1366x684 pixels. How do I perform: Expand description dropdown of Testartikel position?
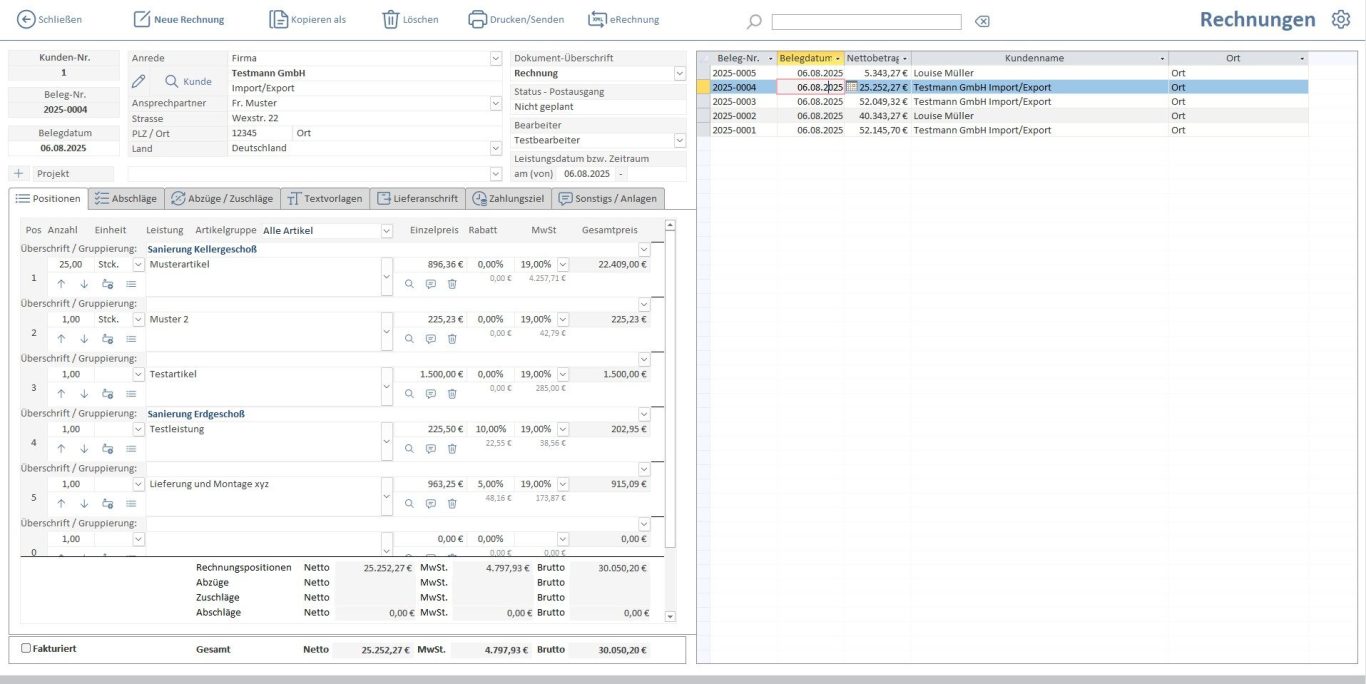click(387, 386)
